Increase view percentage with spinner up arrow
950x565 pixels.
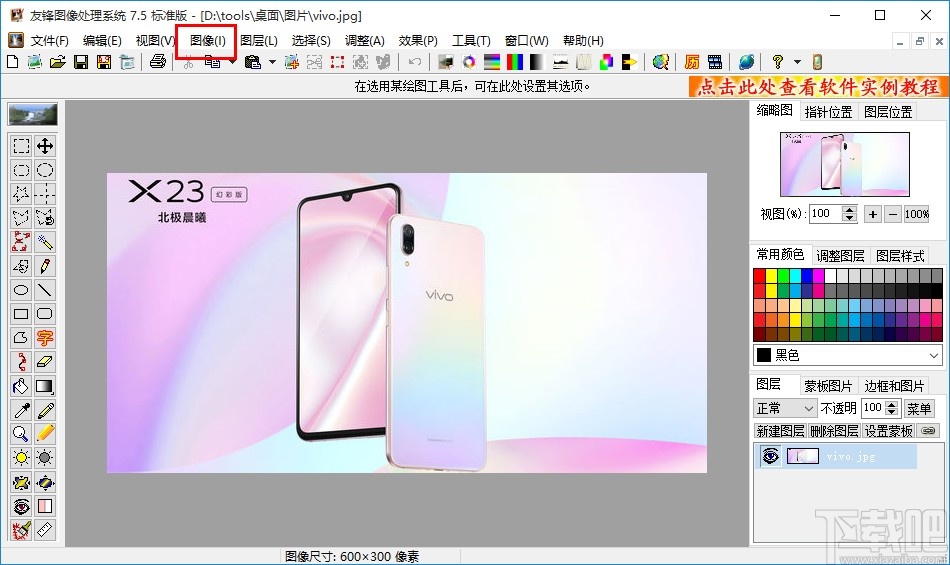849,210
